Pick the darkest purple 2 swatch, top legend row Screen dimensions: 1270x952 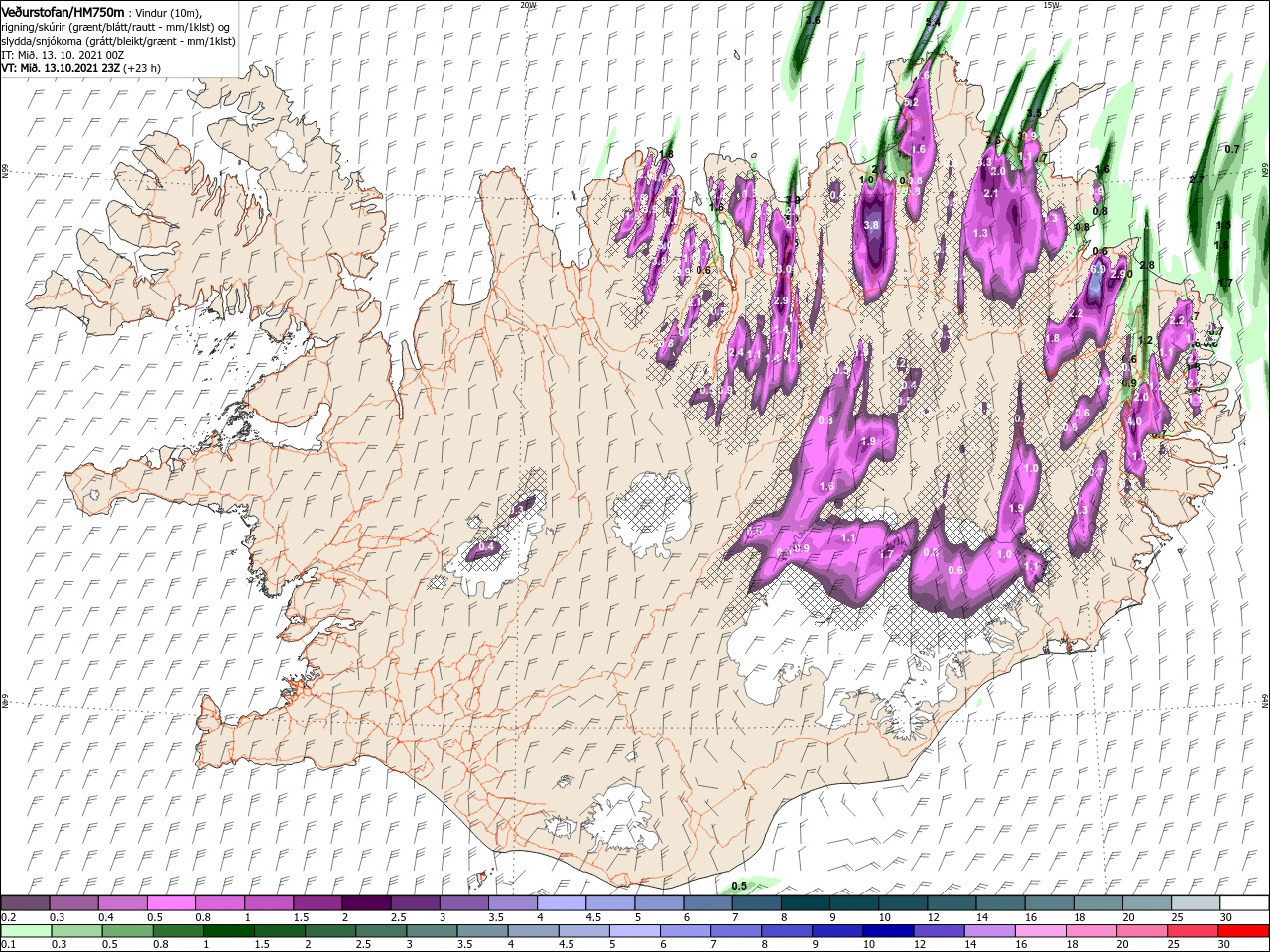click(x=366, y=903)
